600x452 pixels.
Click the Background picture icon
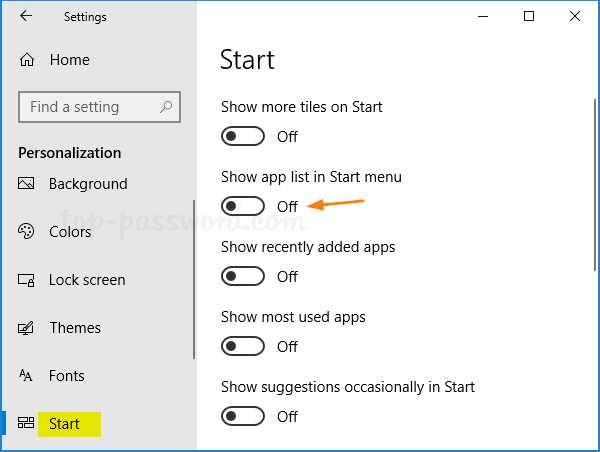(27, 184)
